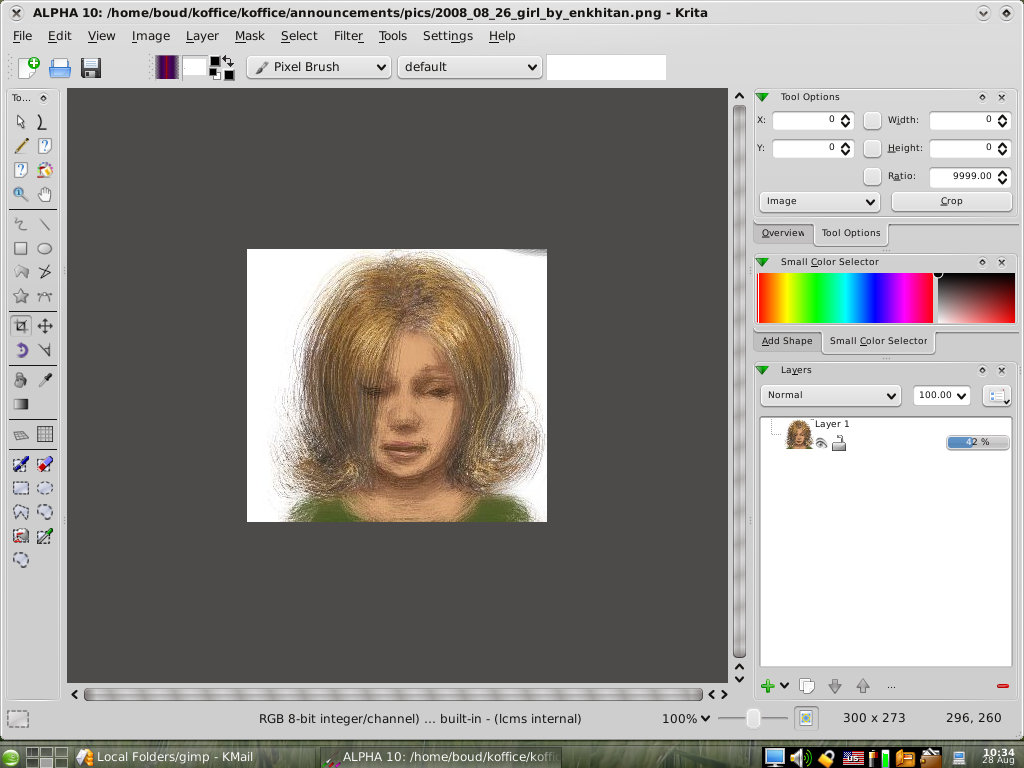Open the Filter menu

(348, 36)
